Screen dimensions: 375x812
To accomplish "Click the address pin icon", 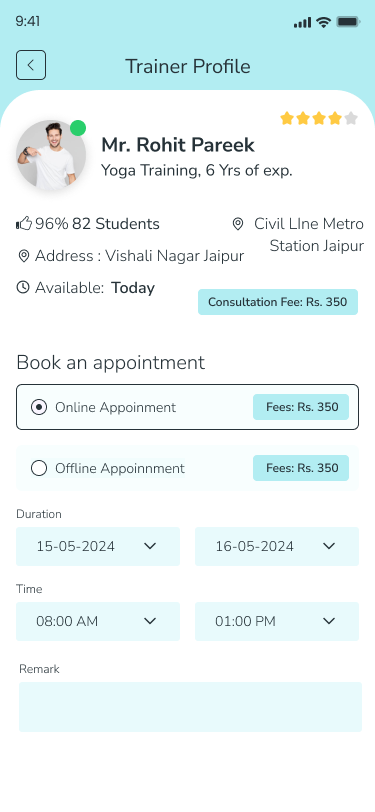I will point(23,256).
